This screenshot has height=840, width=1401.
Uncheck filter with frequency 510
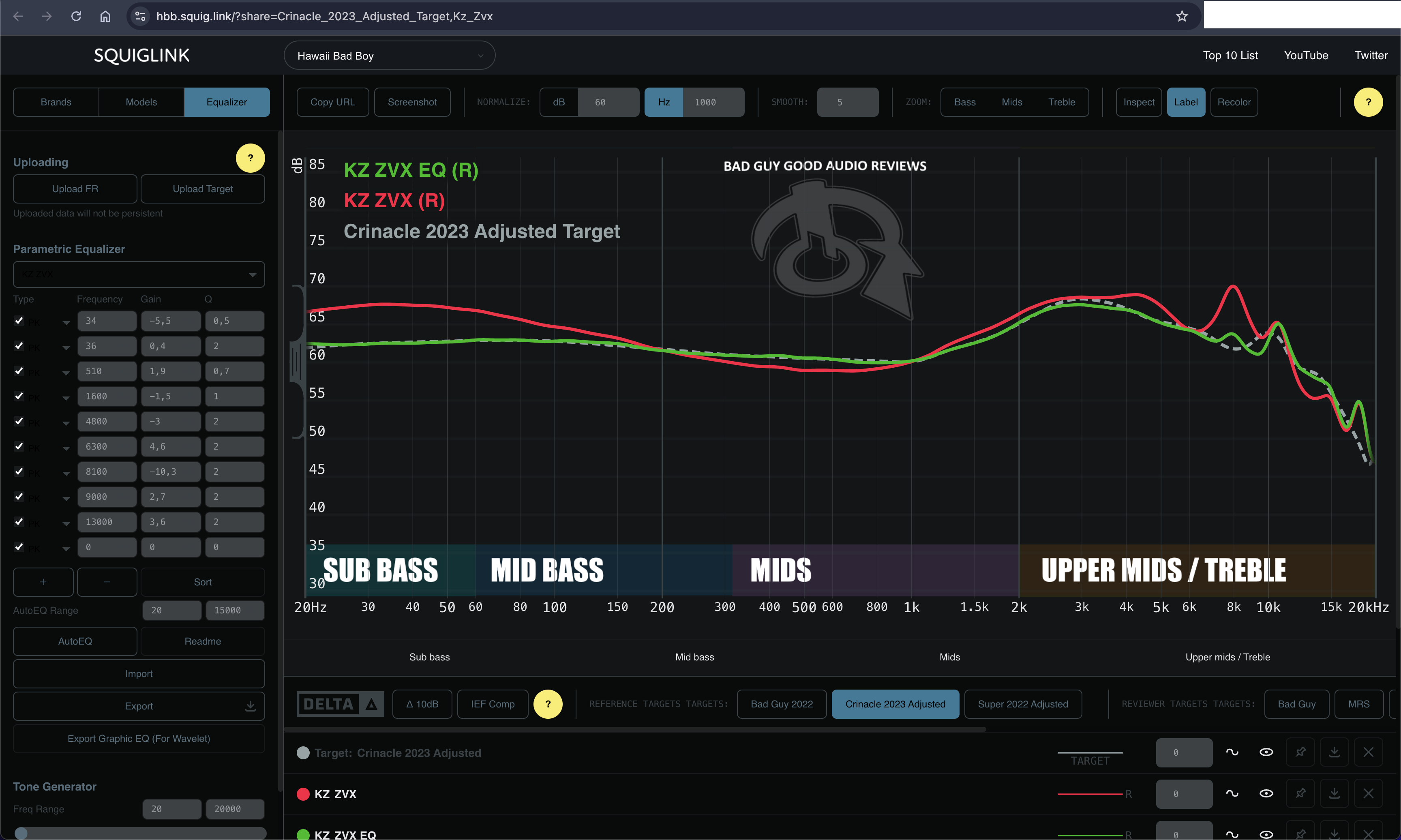coord(19,371)
